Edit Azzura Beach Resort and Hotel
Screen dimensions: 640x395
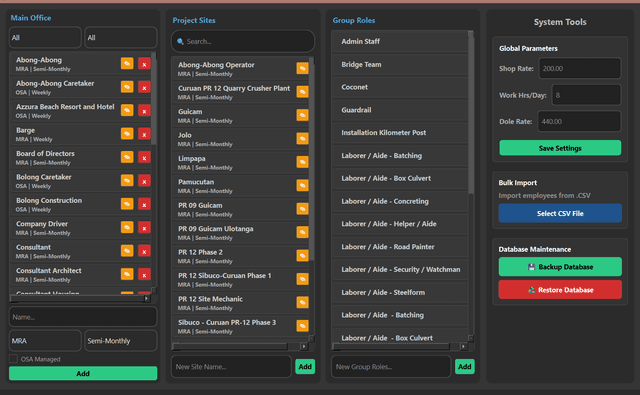tap(127, 110)
